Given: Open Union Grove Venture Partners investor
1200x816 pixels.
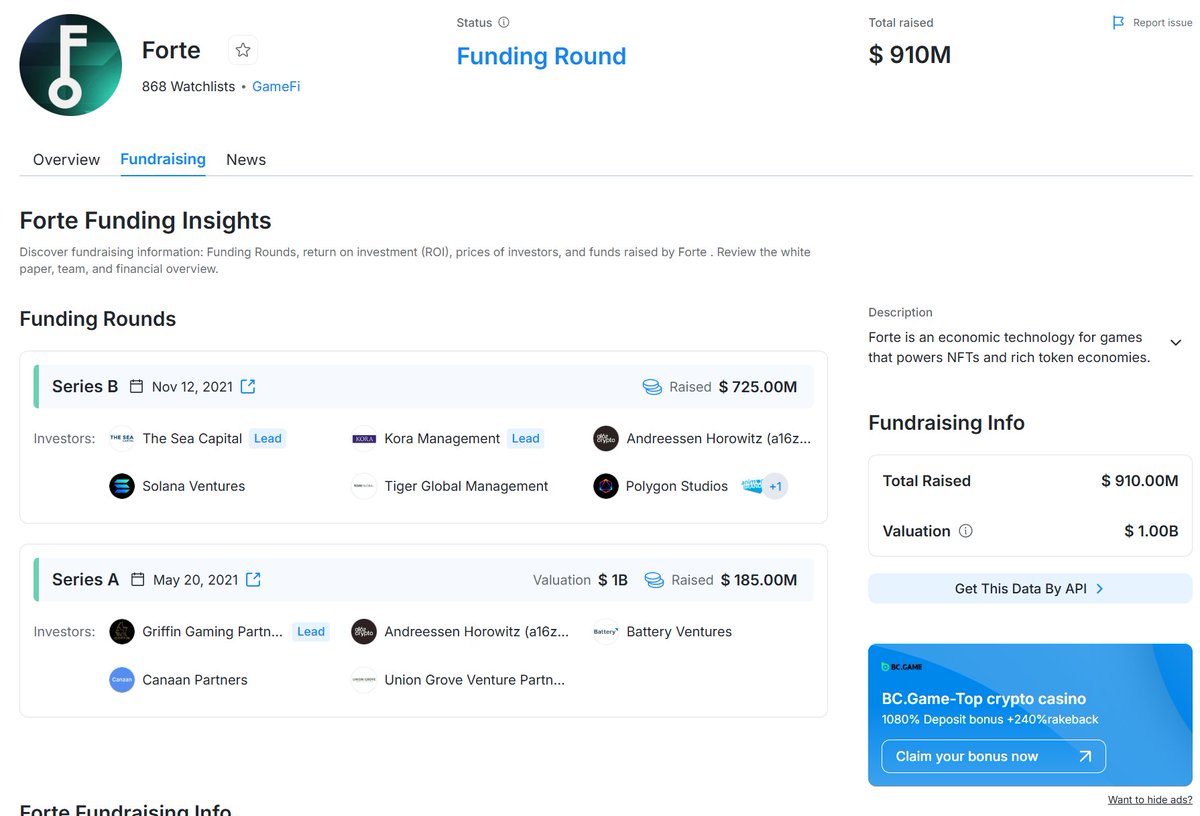Looking at the screenshot, I should click(x=475, y=680).
